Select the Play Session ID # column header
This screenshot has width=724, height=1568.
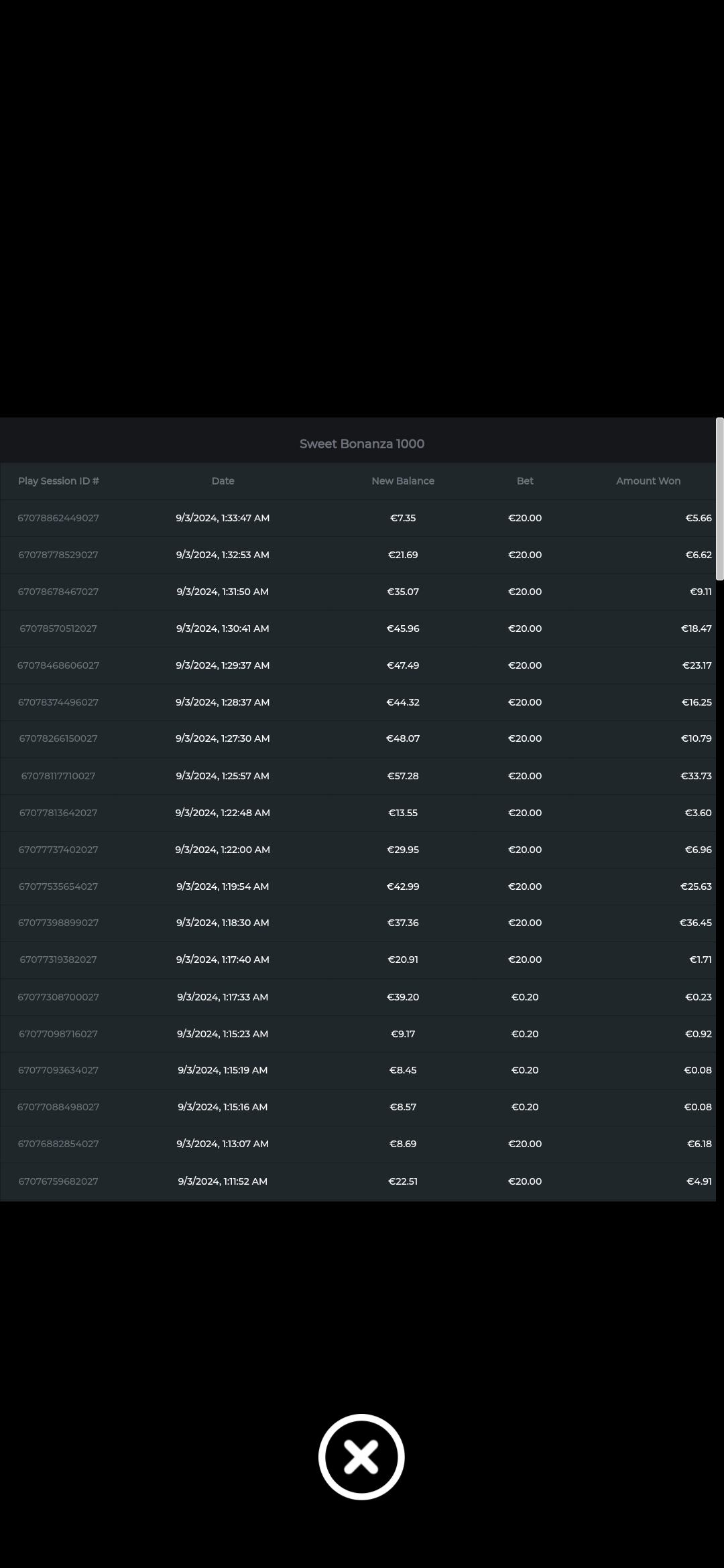point(58,481)
